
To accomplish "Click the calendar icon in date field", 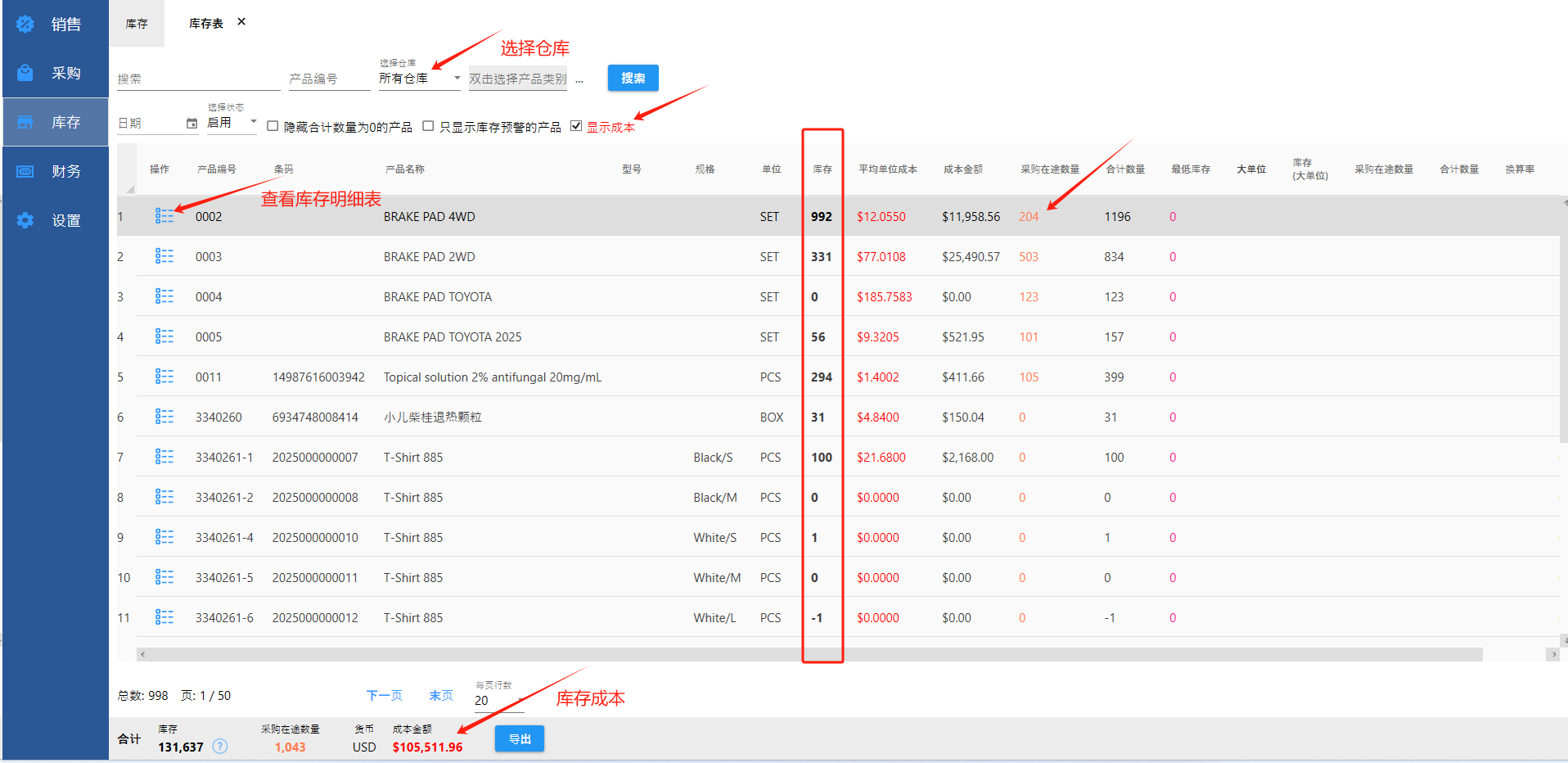I will tap(191, 124).
